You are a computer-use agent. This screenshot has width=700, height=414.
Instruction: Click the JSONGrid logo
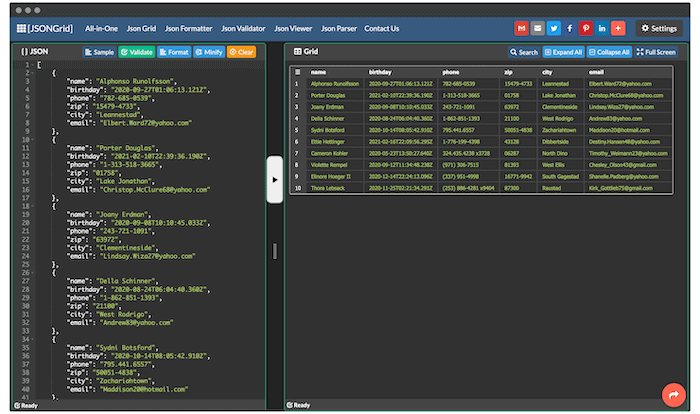coord(45,29)
